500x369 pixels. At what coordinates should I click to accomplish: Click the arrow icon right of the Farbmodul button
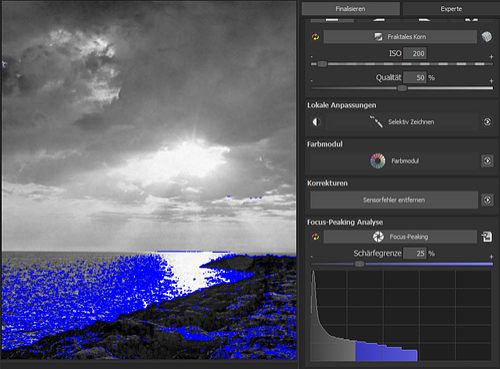click(487, 161)
